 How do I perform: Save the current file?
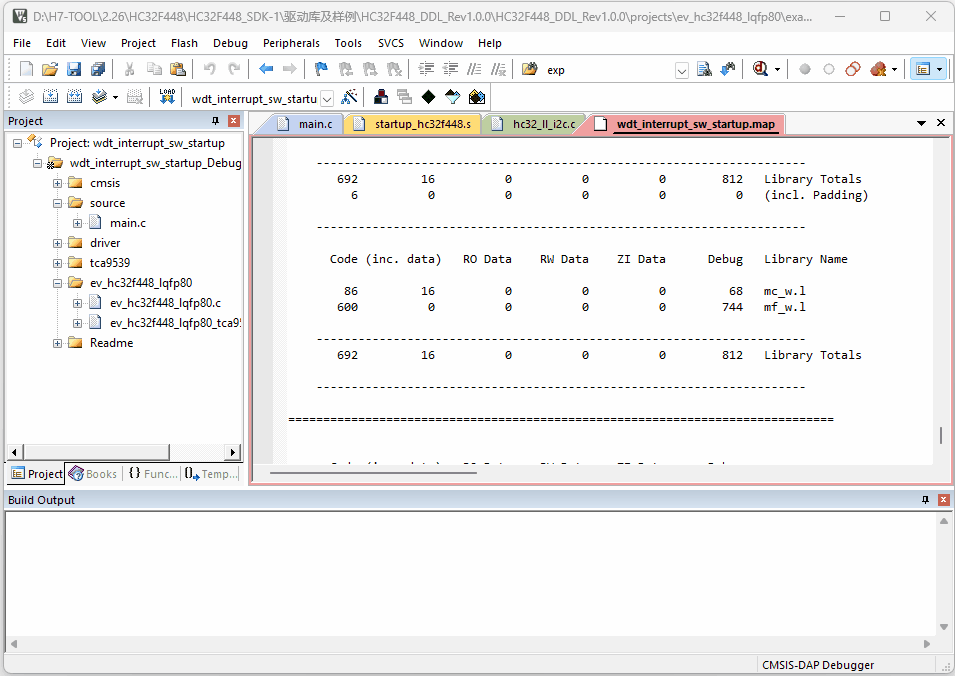(74, 69)
